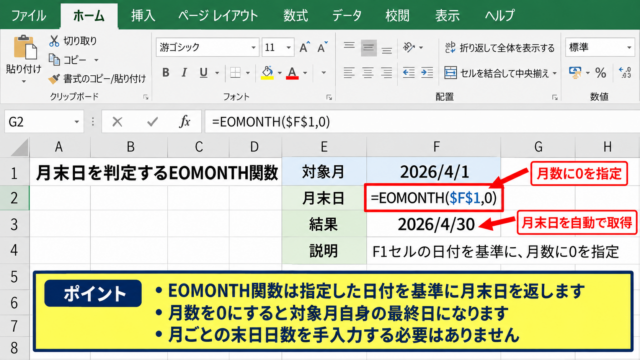Viewport: 640px width, 360px height.
Task: Open merge cells dropdown arrow
Action: pos(555,73)
